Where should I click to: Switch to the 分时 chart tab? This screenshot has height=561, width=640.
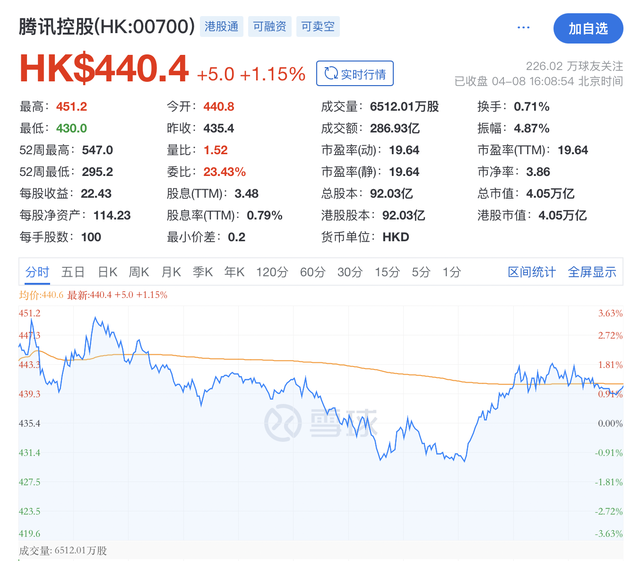37,272
